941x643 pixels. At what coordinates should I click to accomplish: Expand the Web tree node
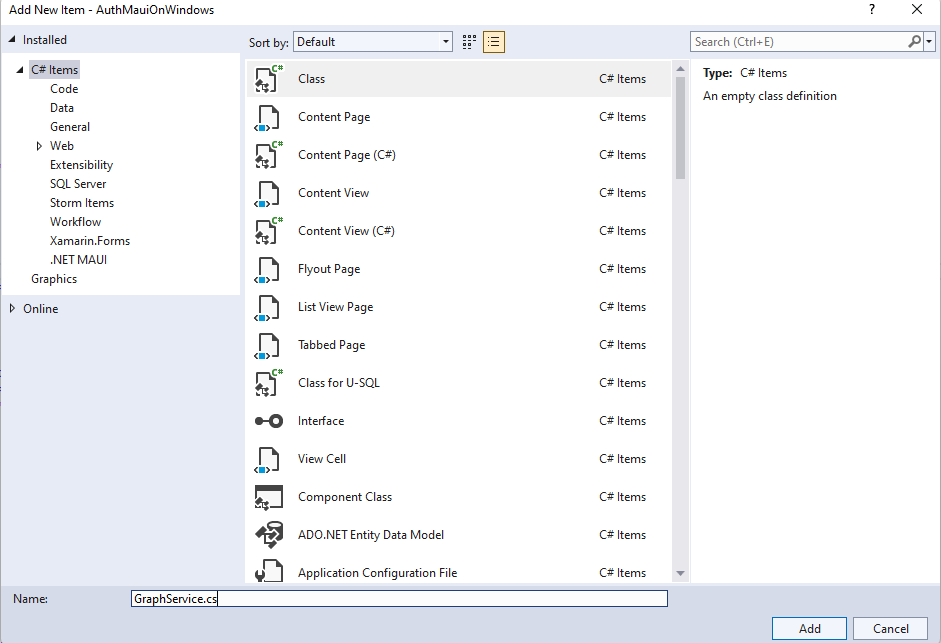click(x=40, y=145)
